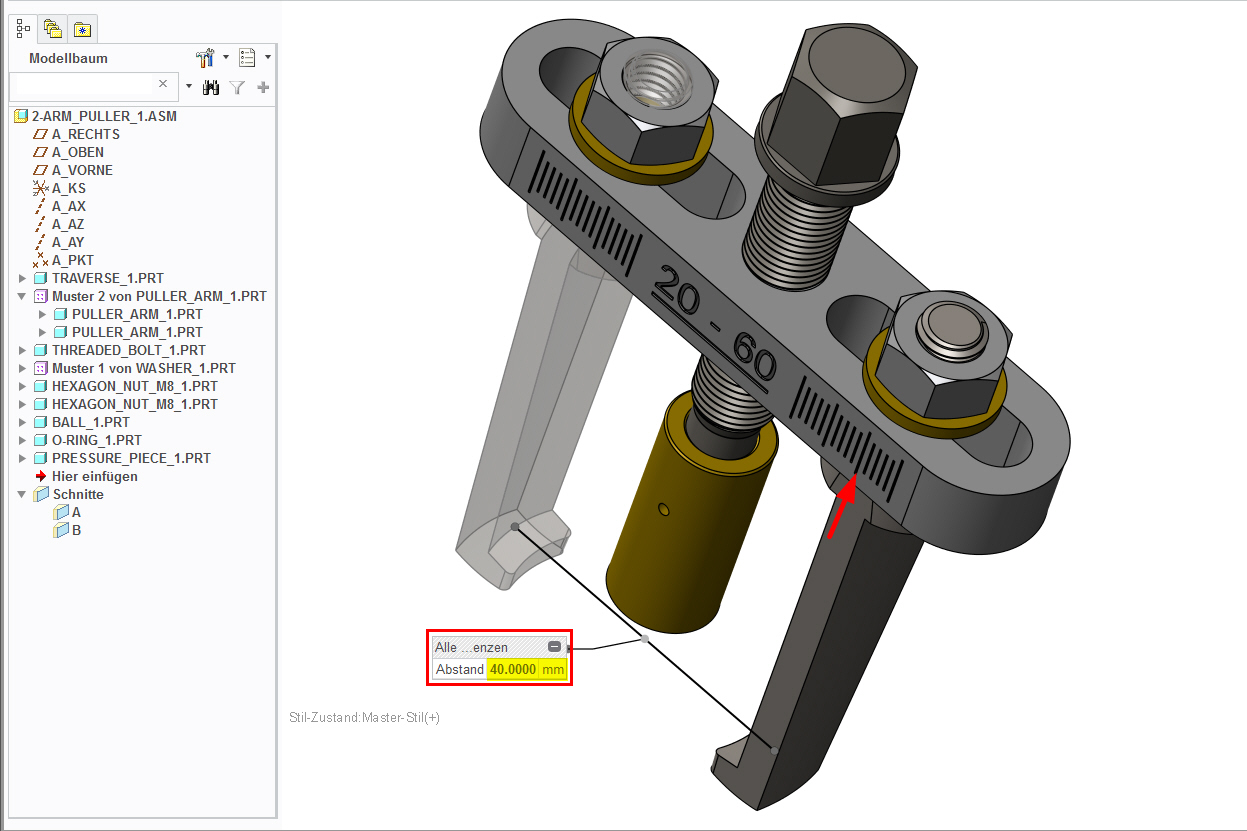Click the Hier einfügen insert marker

tap(86, 476)
